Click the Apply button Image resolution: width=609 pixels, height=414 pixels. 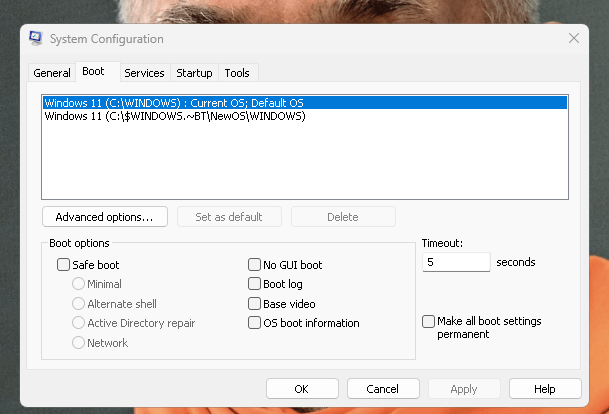[x=464, y=389]
